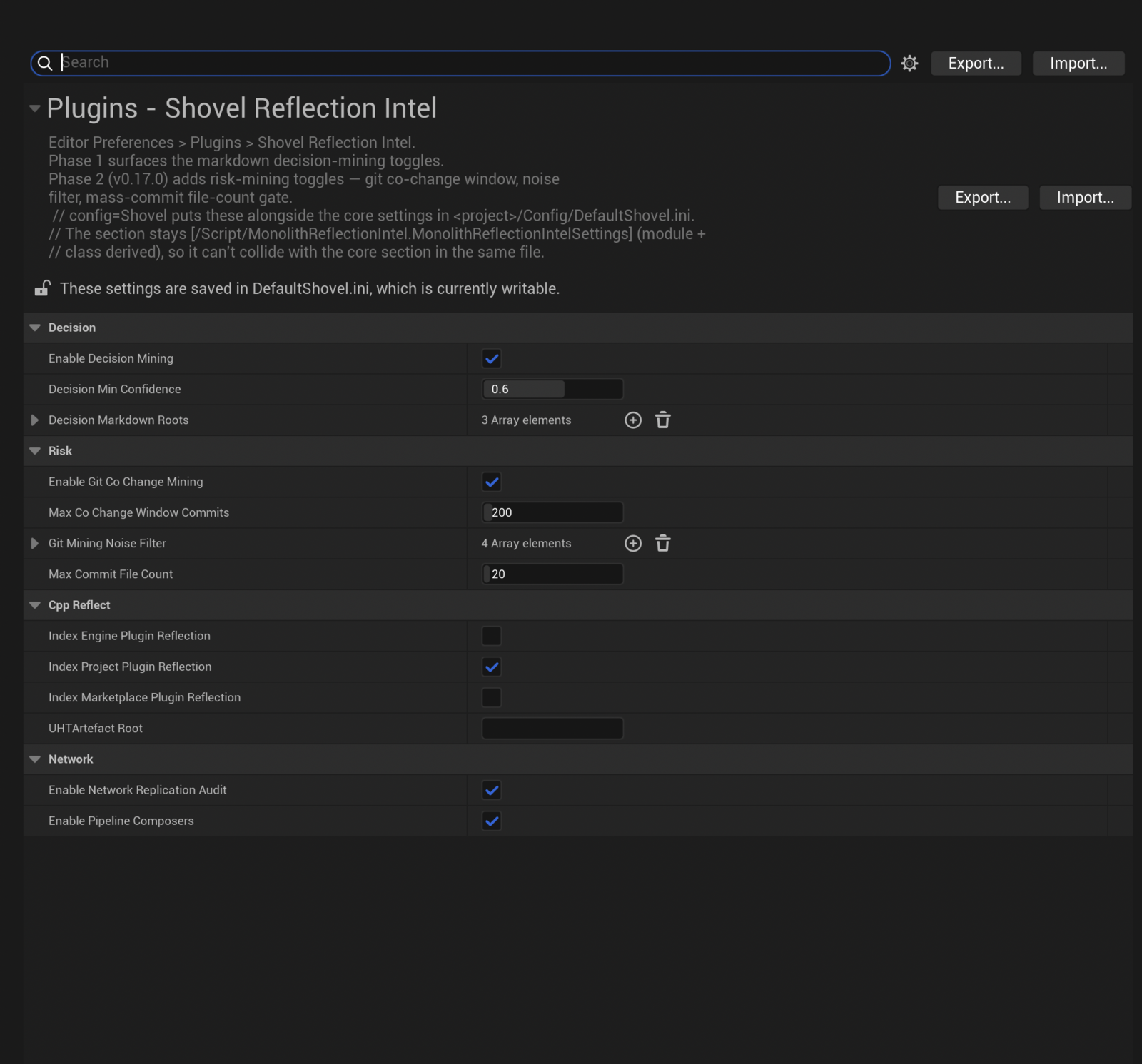Click Max Commit File Count value 20

point(552,574)
